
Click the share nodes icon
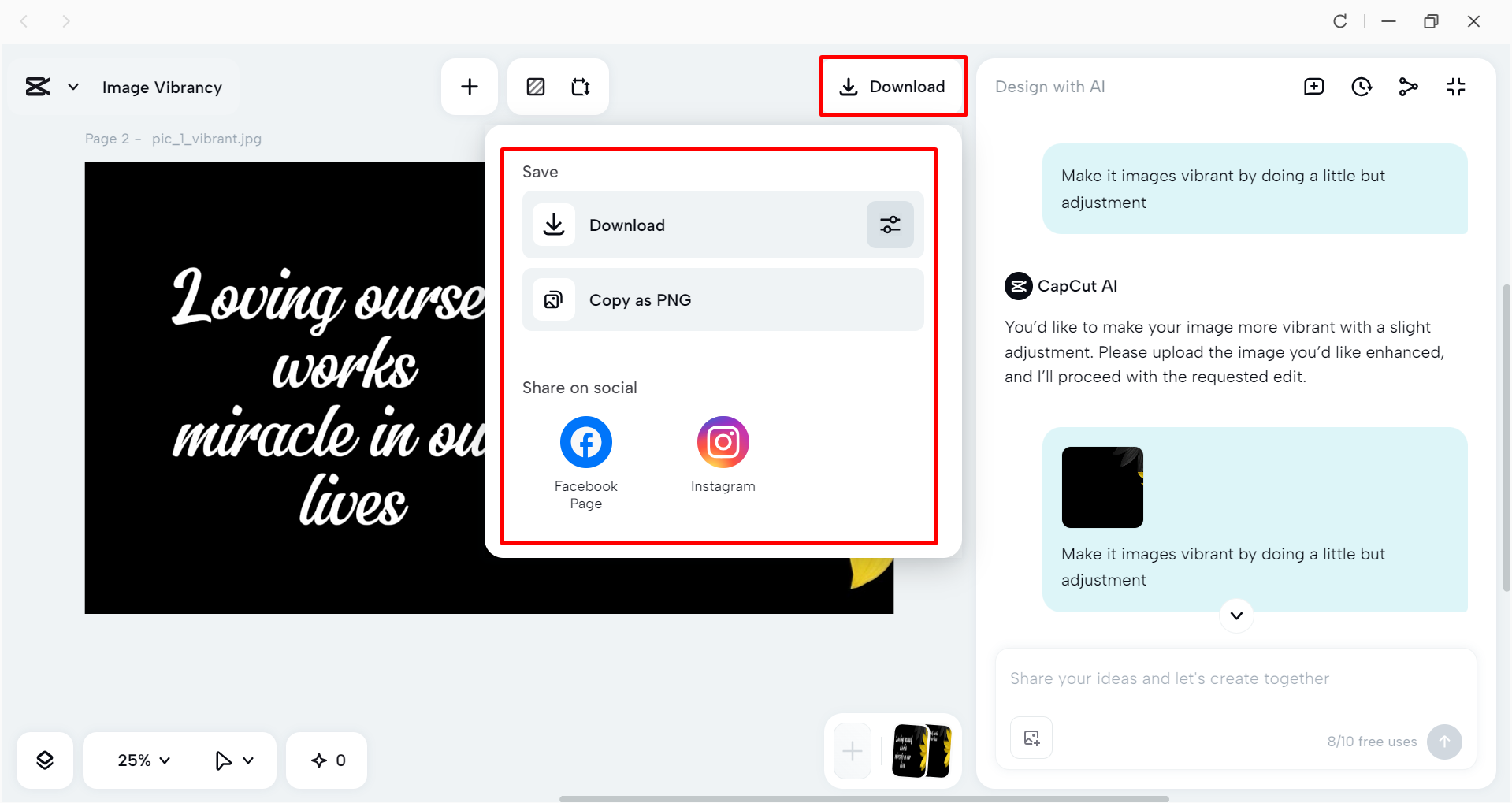tap(1409, 87)
